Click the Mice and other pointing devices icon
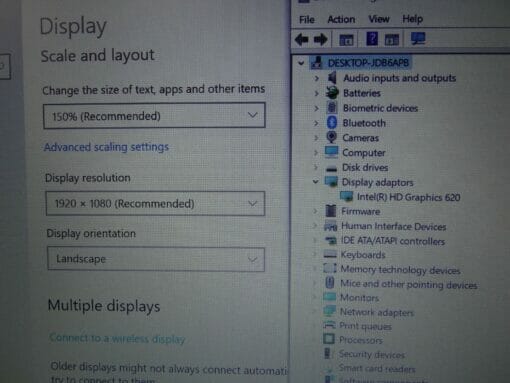 click(x=330, y=283)
